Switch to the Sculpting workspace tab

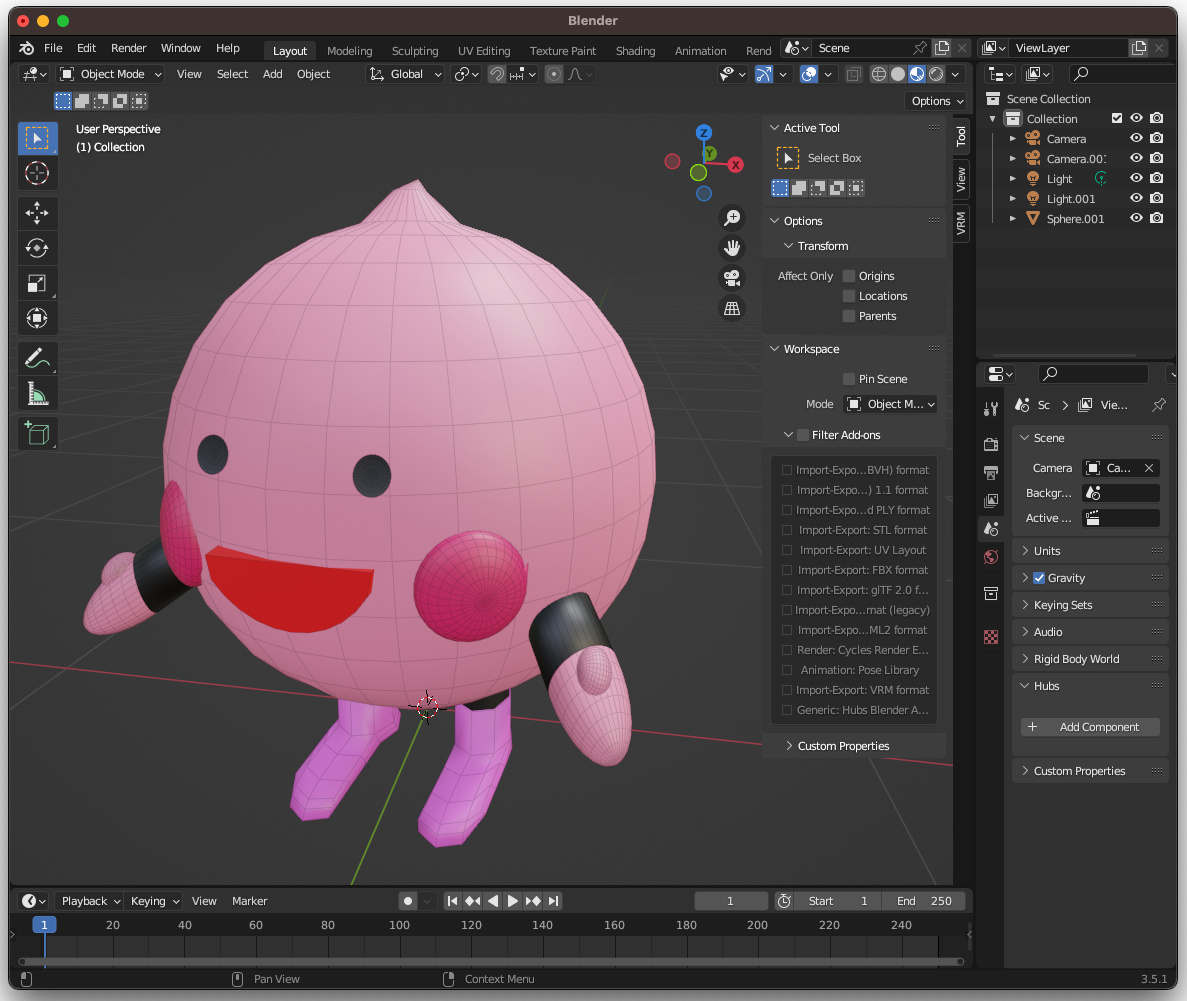point(414,51)
